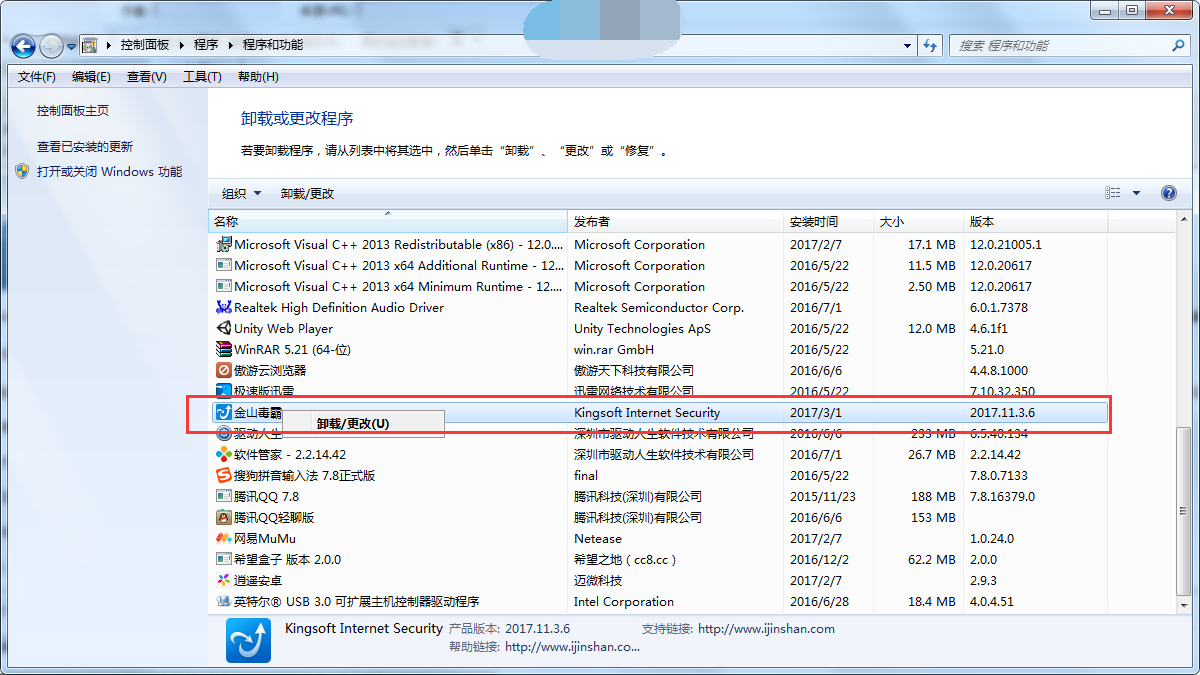Click the refresh button beside address bar
This screenshot has height=675, width=1200.
pos(931,46)
